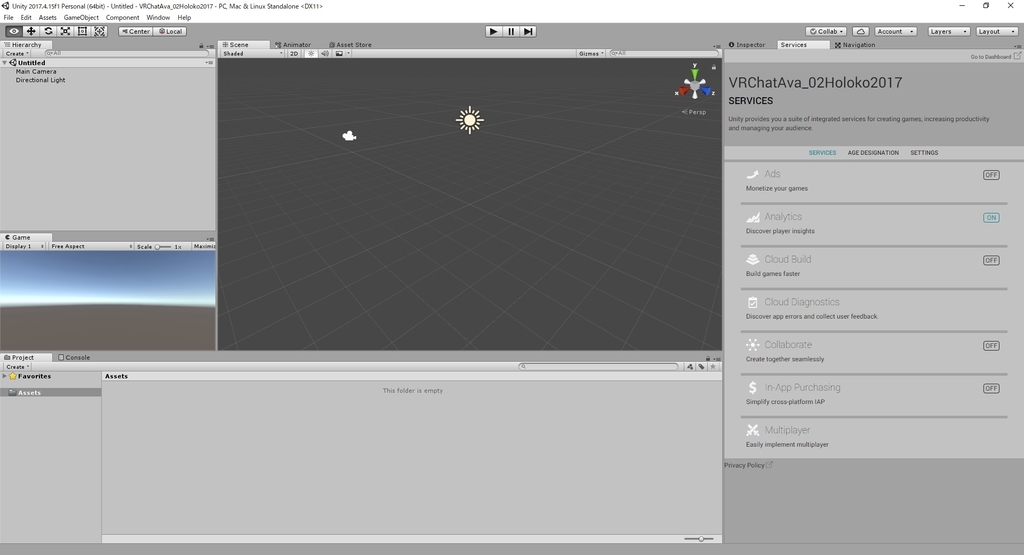Adjust the Game view Scale slider
The image size is (1024, 555).
coord(163,247)
